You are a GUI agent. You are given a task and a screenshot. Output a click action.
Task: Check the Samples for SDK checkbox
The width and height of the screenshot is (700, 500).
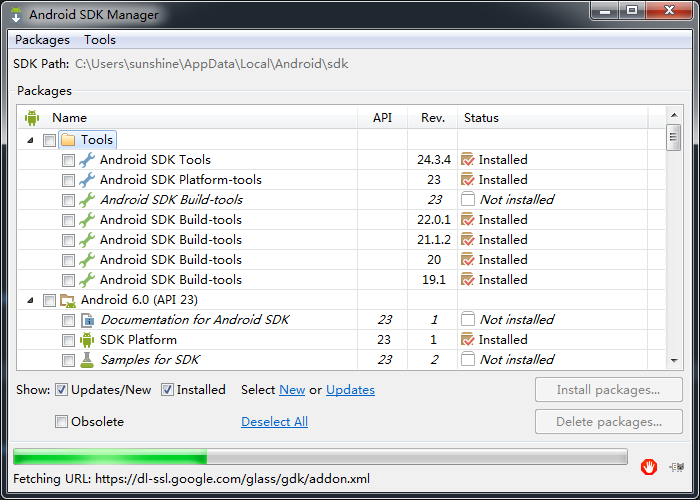click(x=68, y=360)
